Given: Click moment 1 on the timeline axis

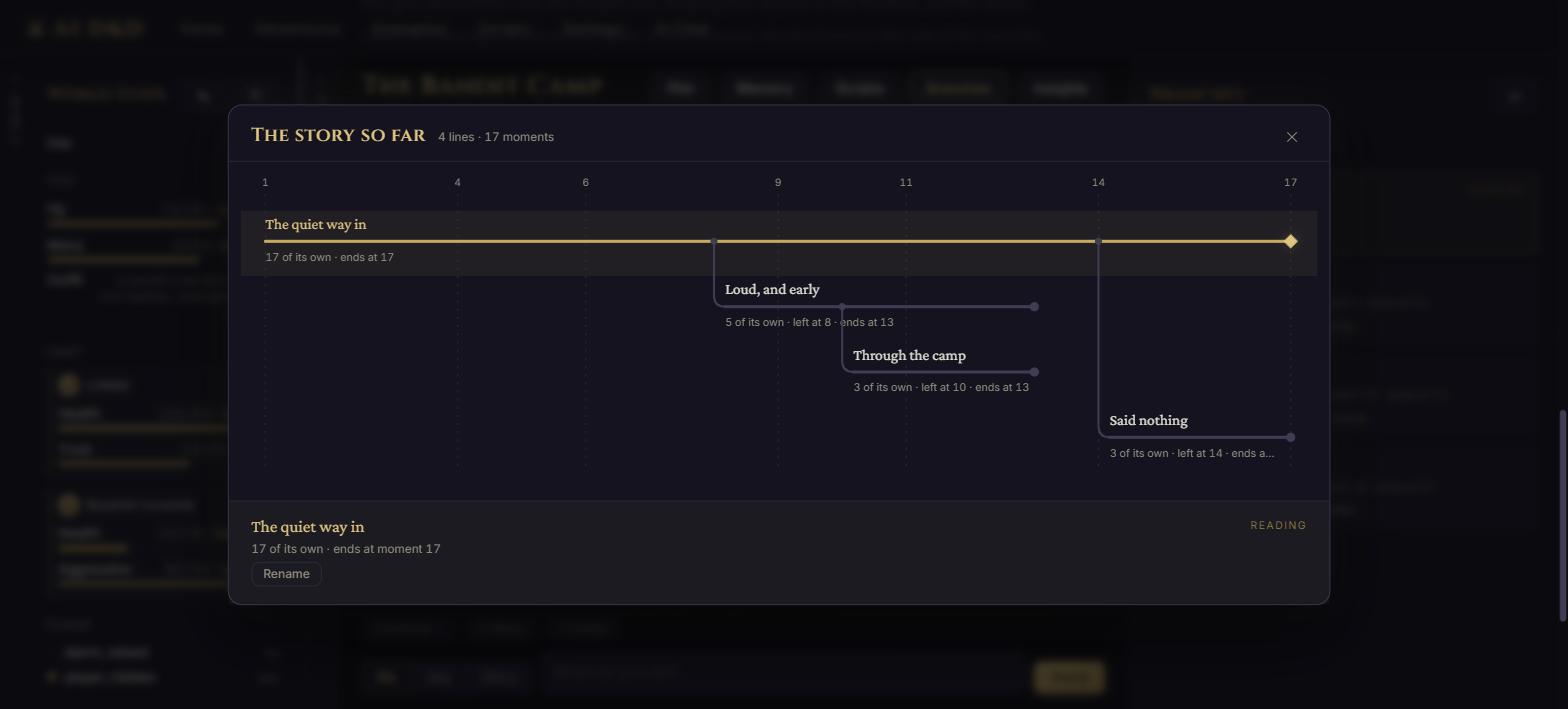Looking at the screenshot, I should pos(265,182).
